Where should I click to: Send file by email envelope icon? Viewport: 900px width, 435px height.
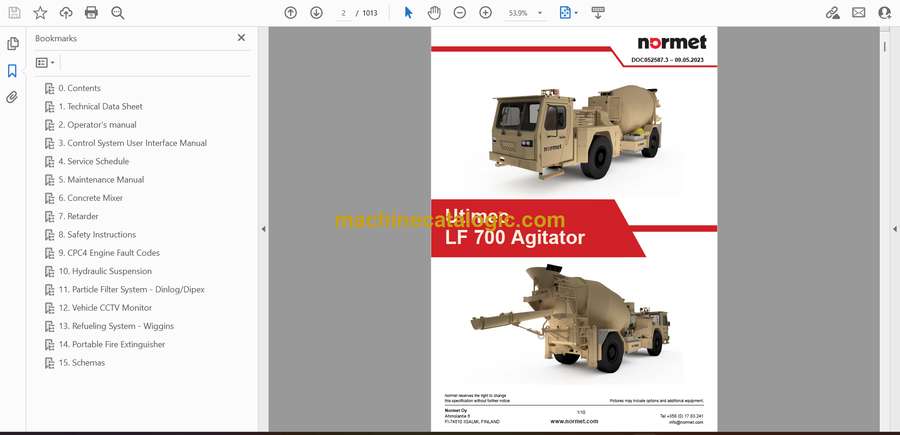coord(858,13)
